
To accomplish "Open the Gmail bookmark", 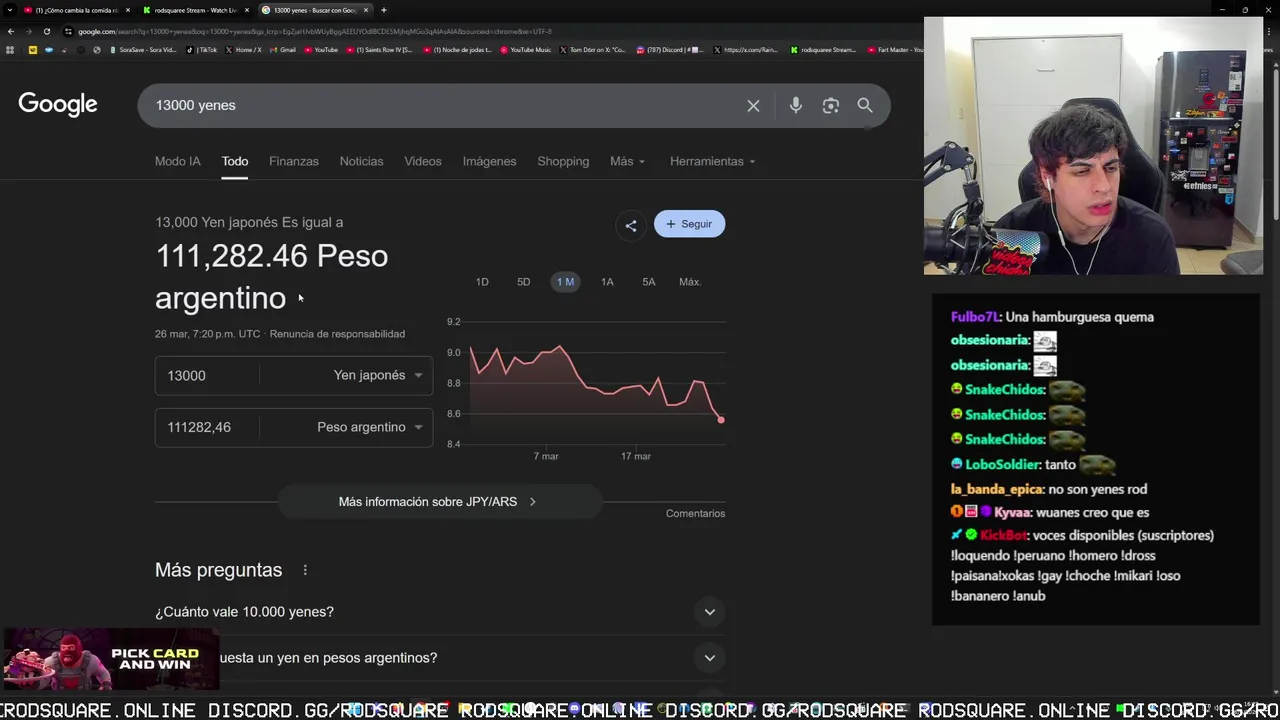I will point(283,50).
